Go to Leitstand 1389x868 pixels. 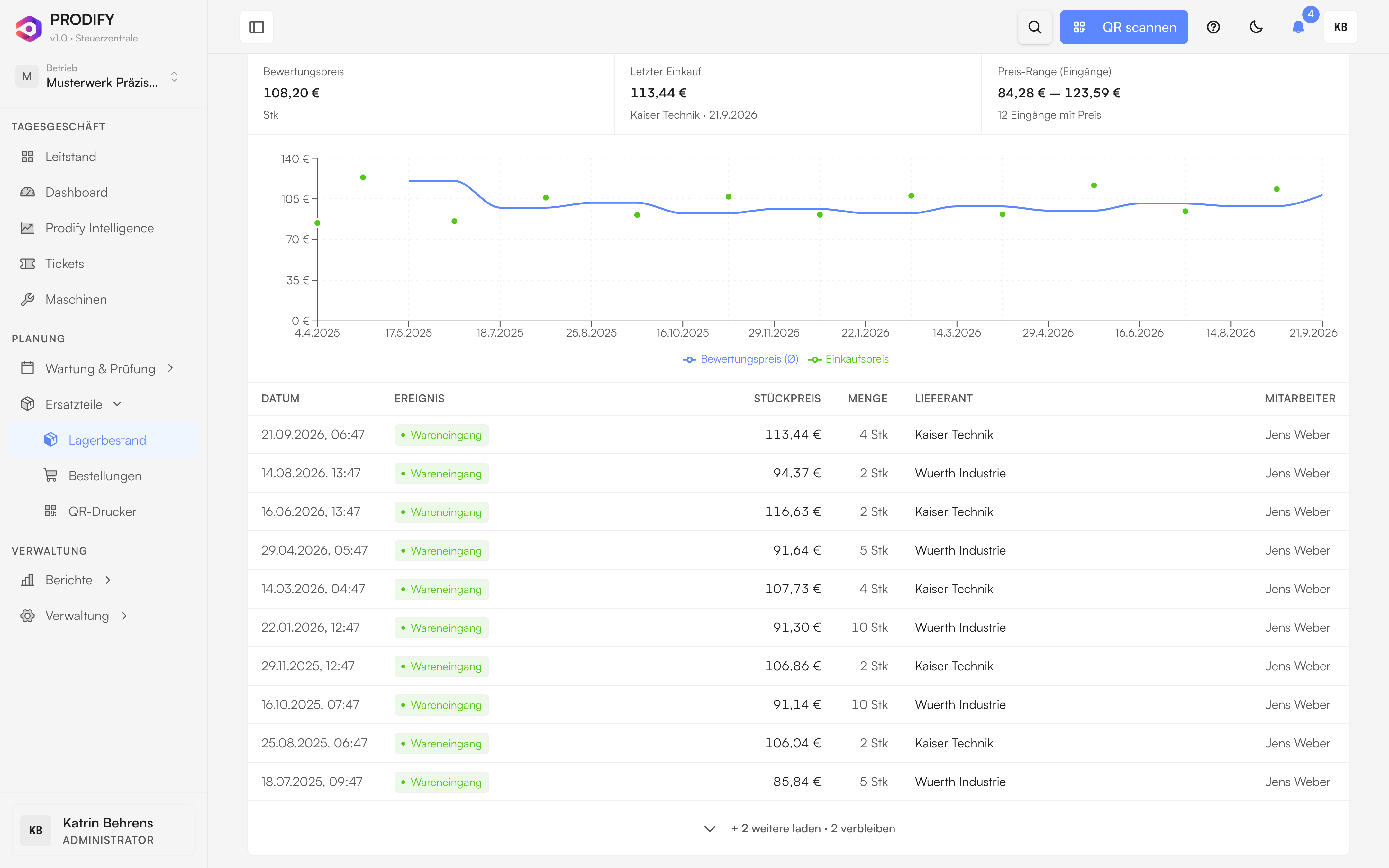tap(103, 157)
